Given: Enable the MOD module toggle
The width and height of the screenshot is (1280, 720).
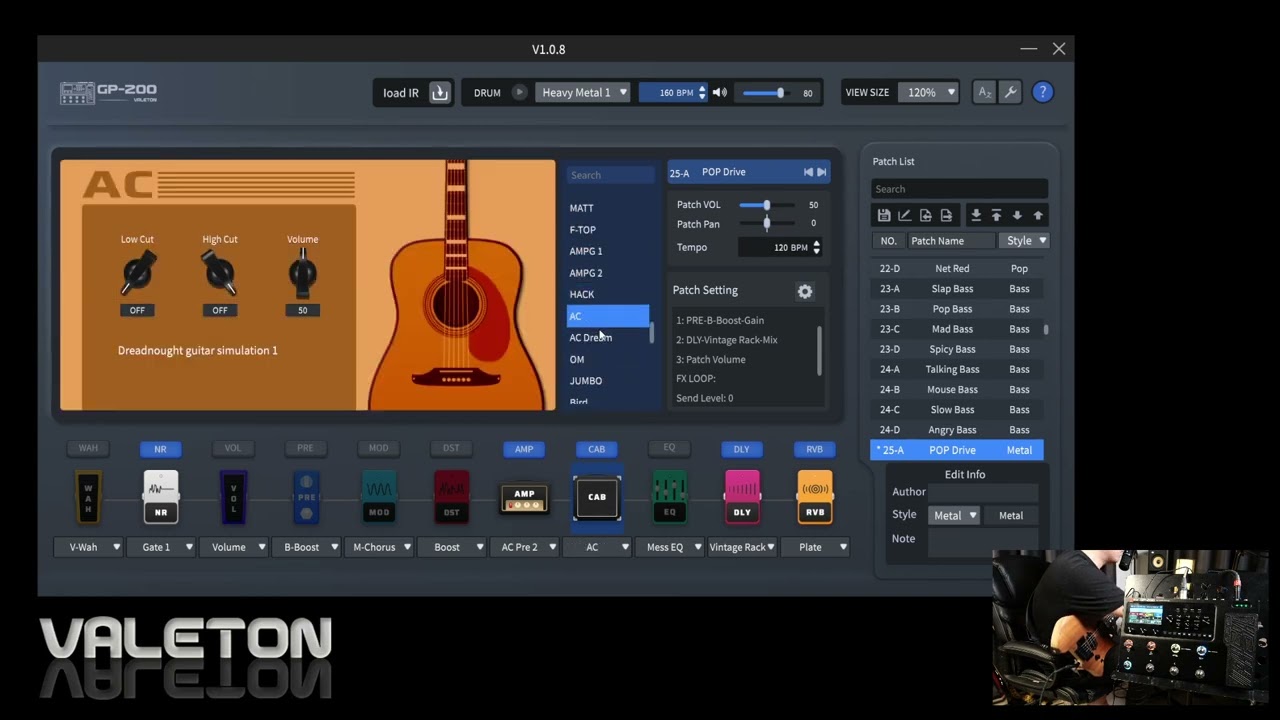Looking at the screenshot, I should pos(378,448).
